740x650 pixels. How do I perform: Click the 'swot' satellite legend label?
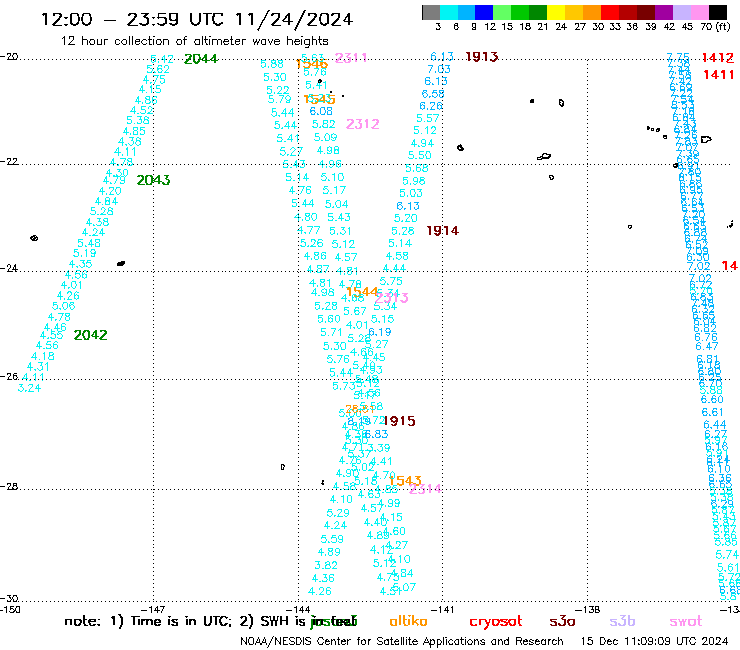click(x=686, y=622)
